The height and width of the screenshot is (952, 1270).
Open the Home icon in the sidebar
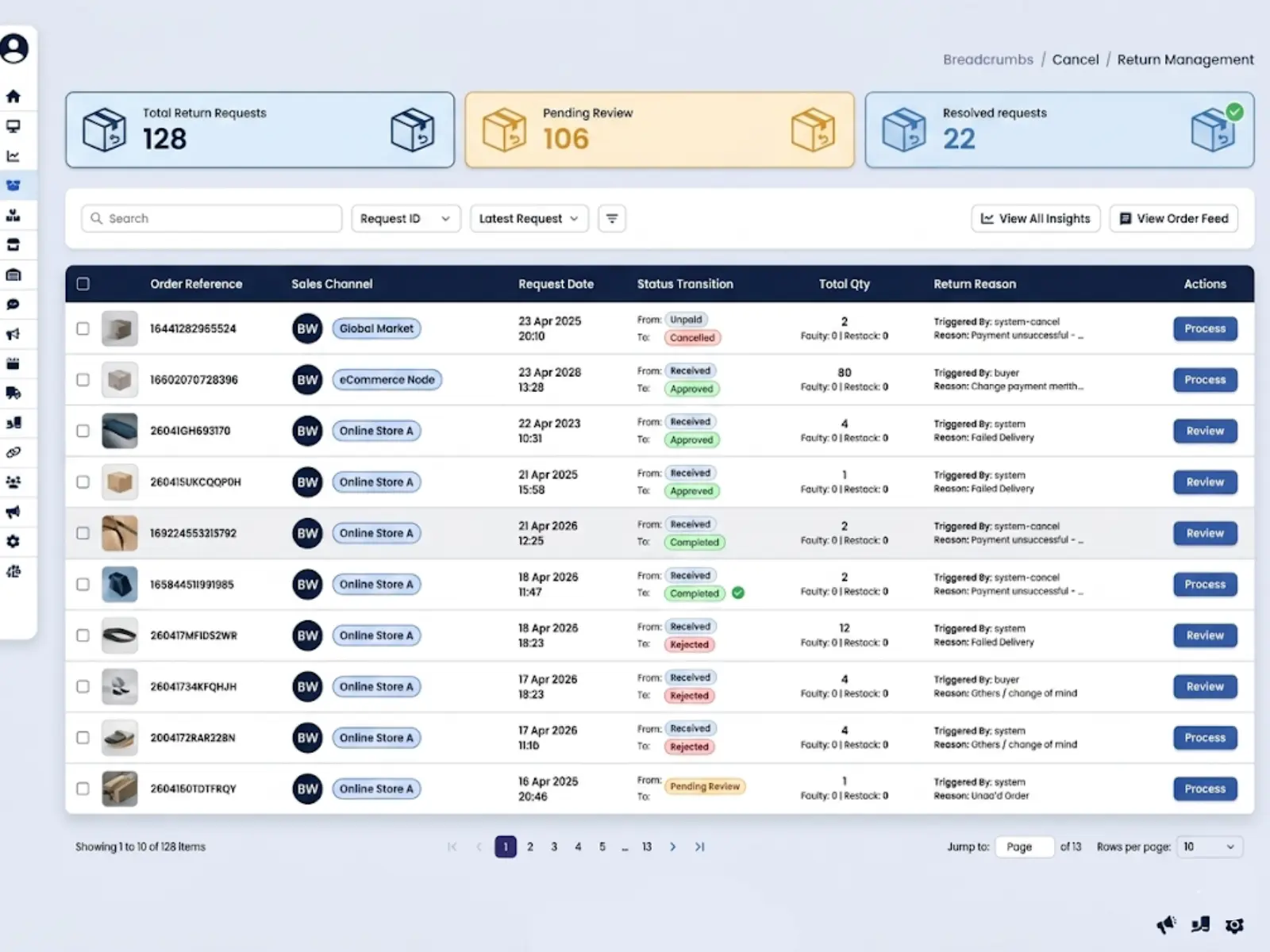[x=13, y=95]
